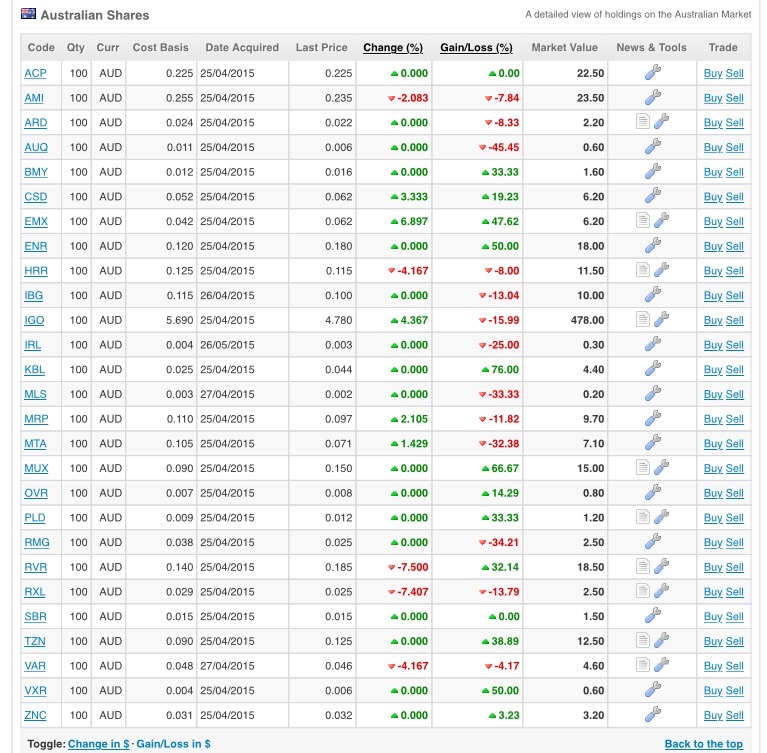
Task: Click Buy for RVR shares
Action: click(x=713, y=568)
